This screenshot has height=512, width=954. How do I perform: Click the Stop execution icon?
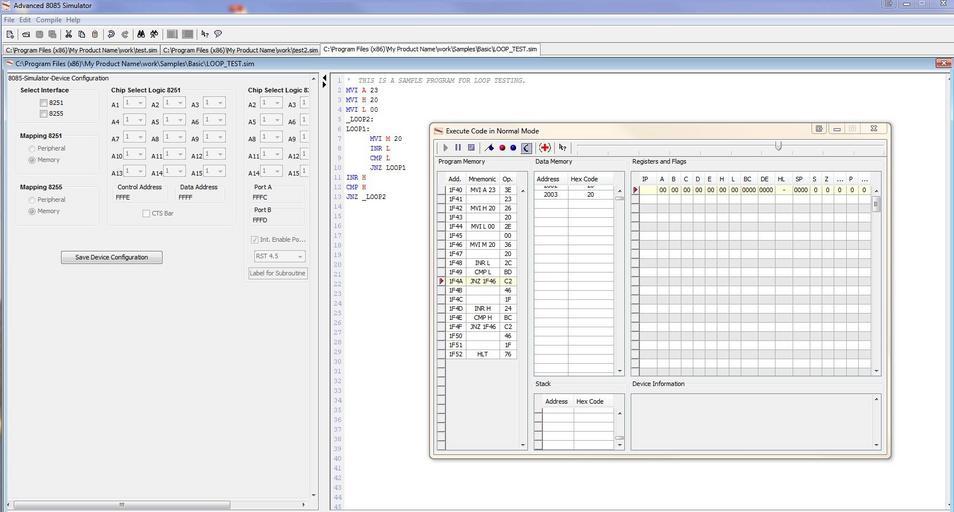(471, 148)
